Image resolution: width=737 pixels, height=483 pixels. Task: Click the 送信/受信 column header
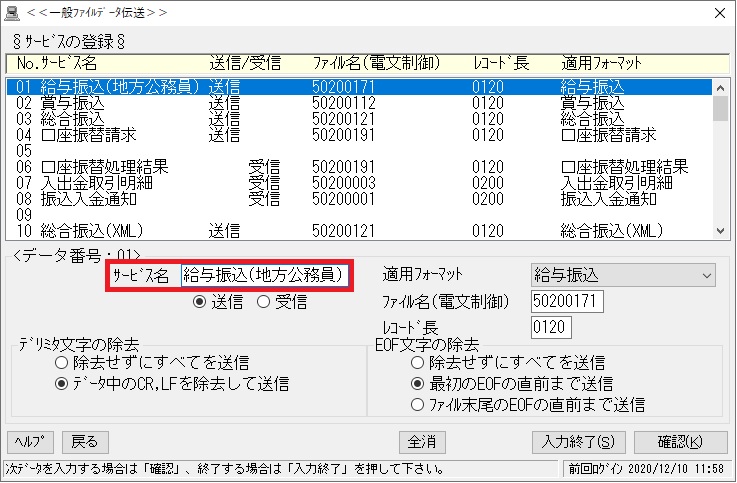[x=245, y=63]
